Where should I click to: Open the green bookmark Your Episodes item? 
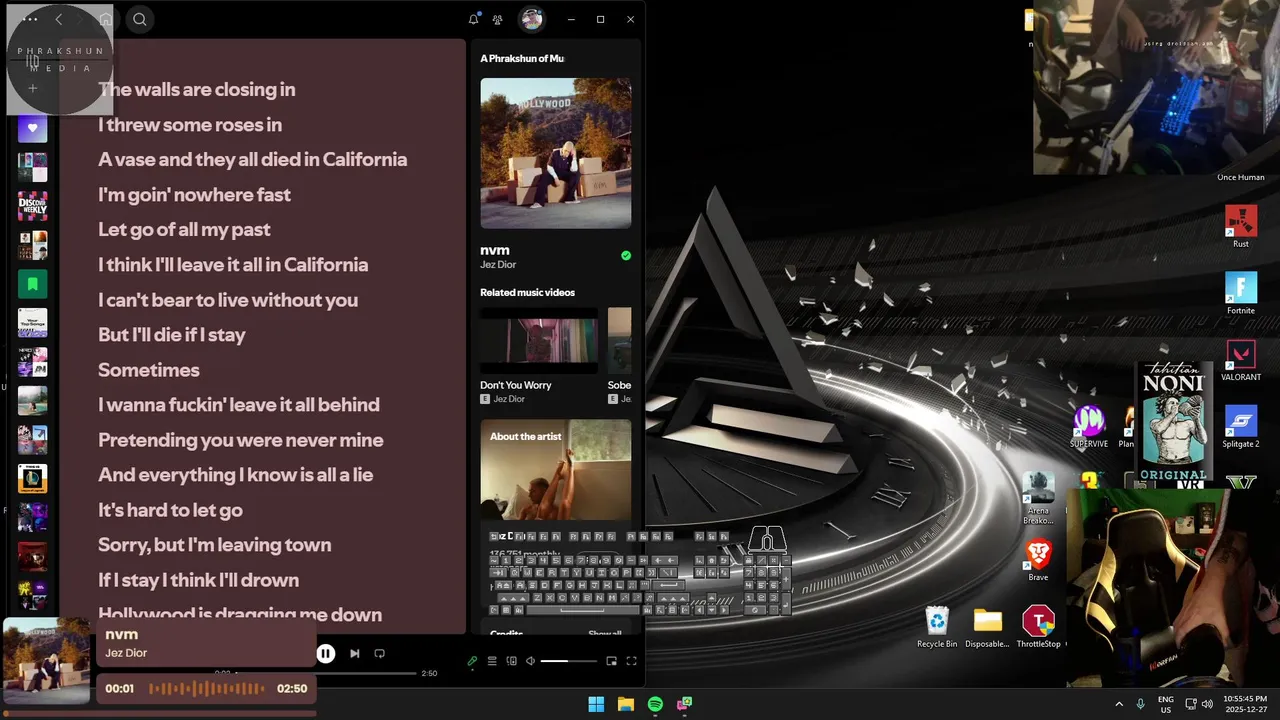[32, 284]
